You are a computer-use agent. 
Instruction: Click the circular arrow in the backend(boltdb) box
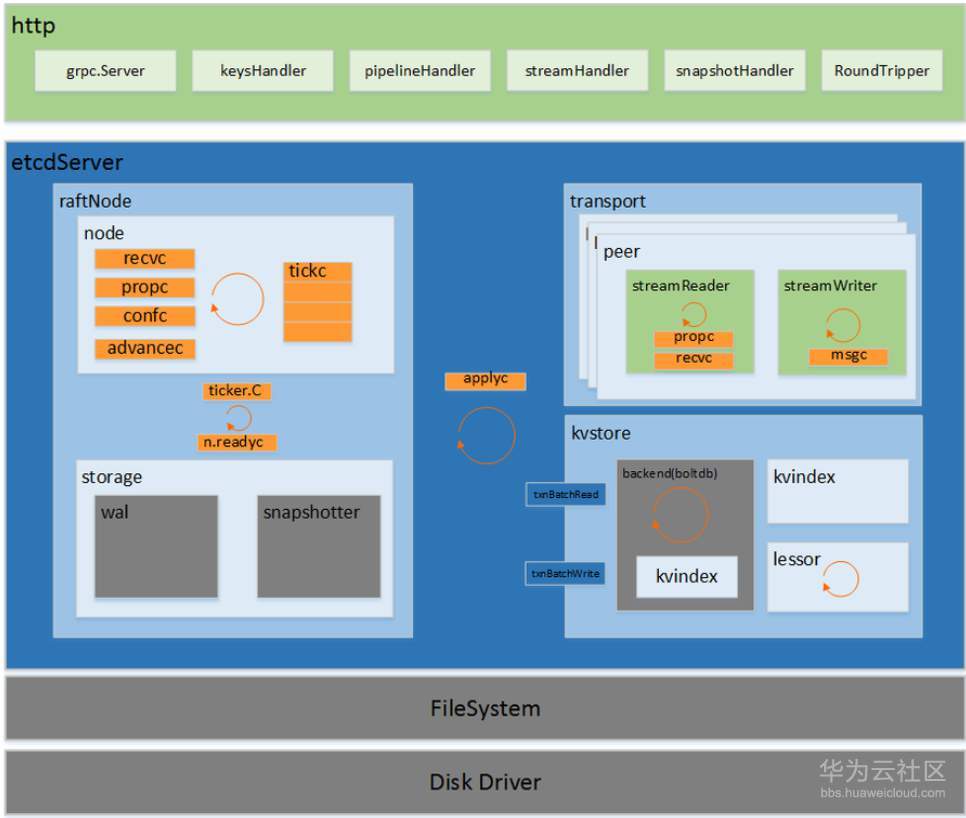pyautogui.click(x=681, y=515)
